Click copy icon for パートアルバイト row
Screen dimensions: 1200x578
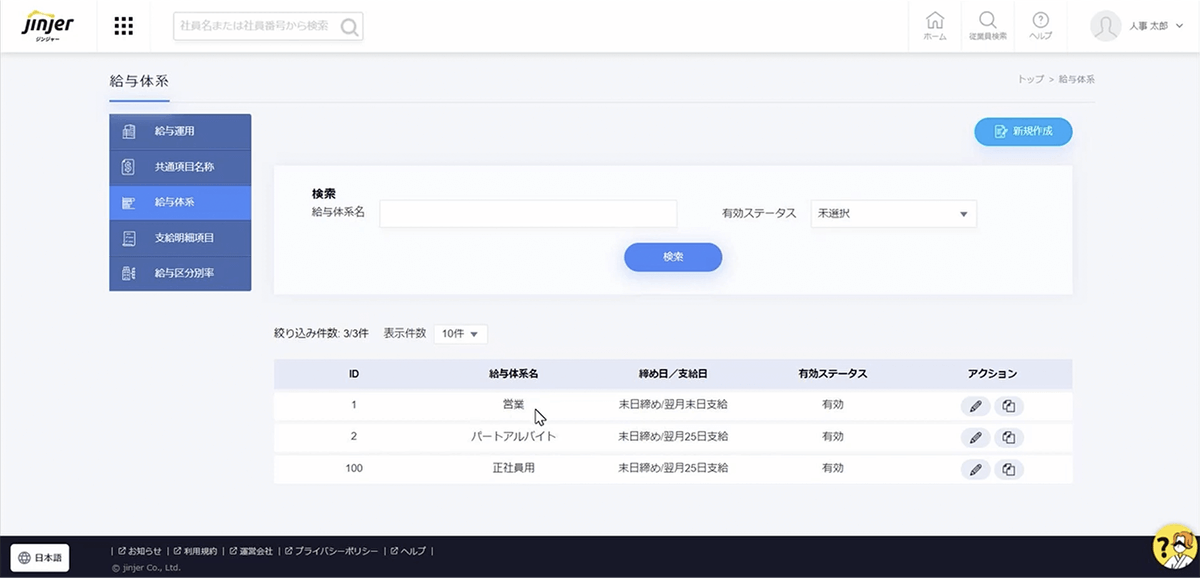[x=1009, y=437]
